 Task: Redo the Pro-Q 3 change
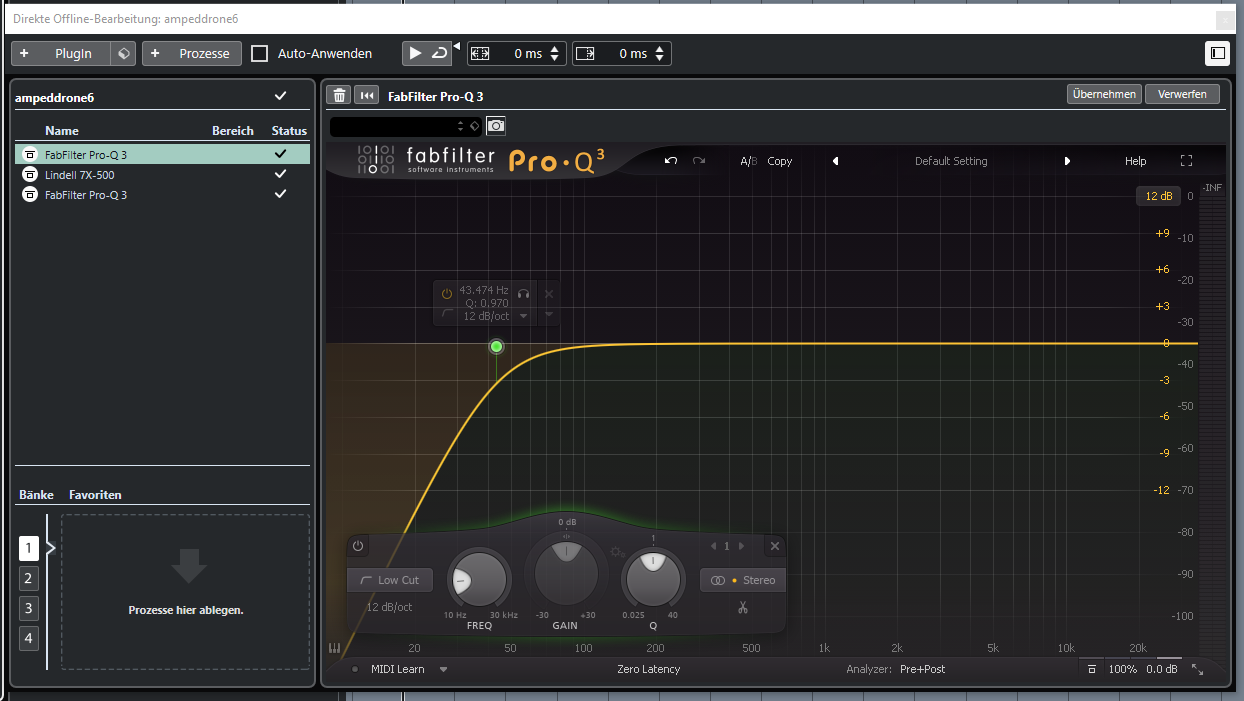coord(699,161)
